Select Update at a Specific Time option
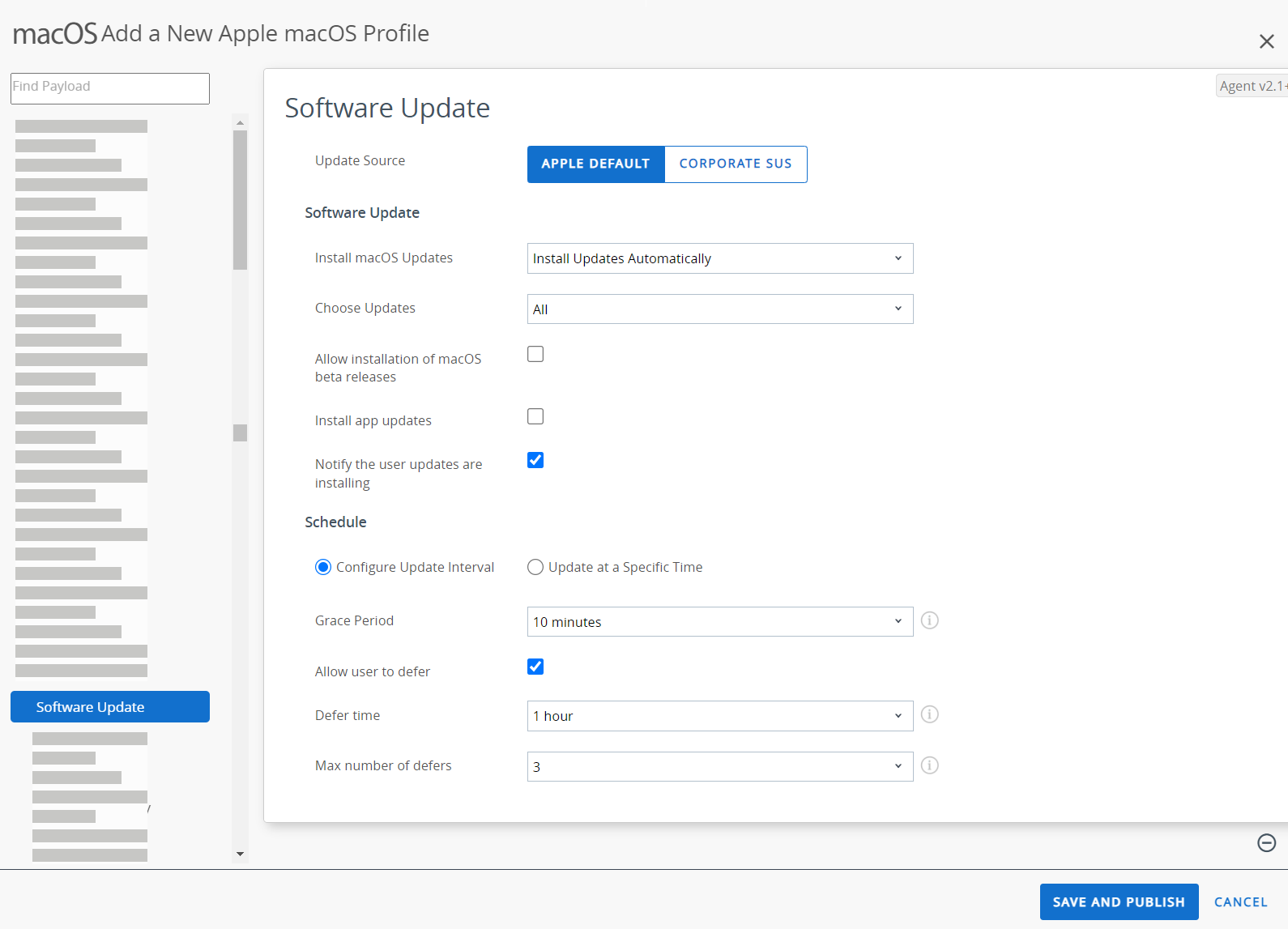The image size is (1288, 929). [x=535, y=567]
